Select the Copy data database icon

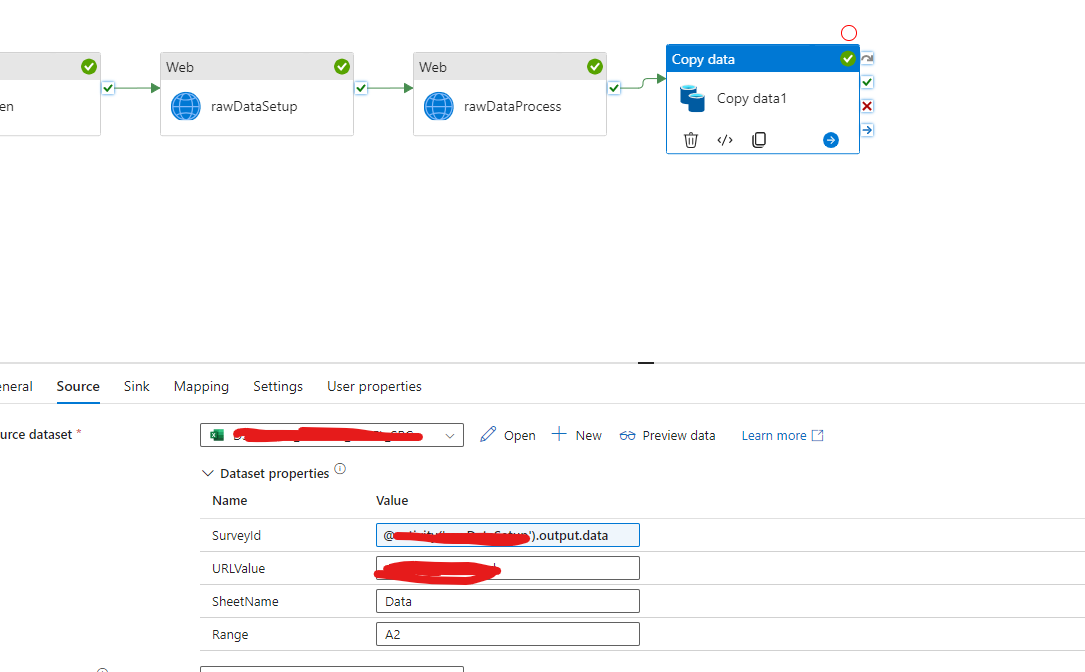pyautogui.click(x=691, y=97)
